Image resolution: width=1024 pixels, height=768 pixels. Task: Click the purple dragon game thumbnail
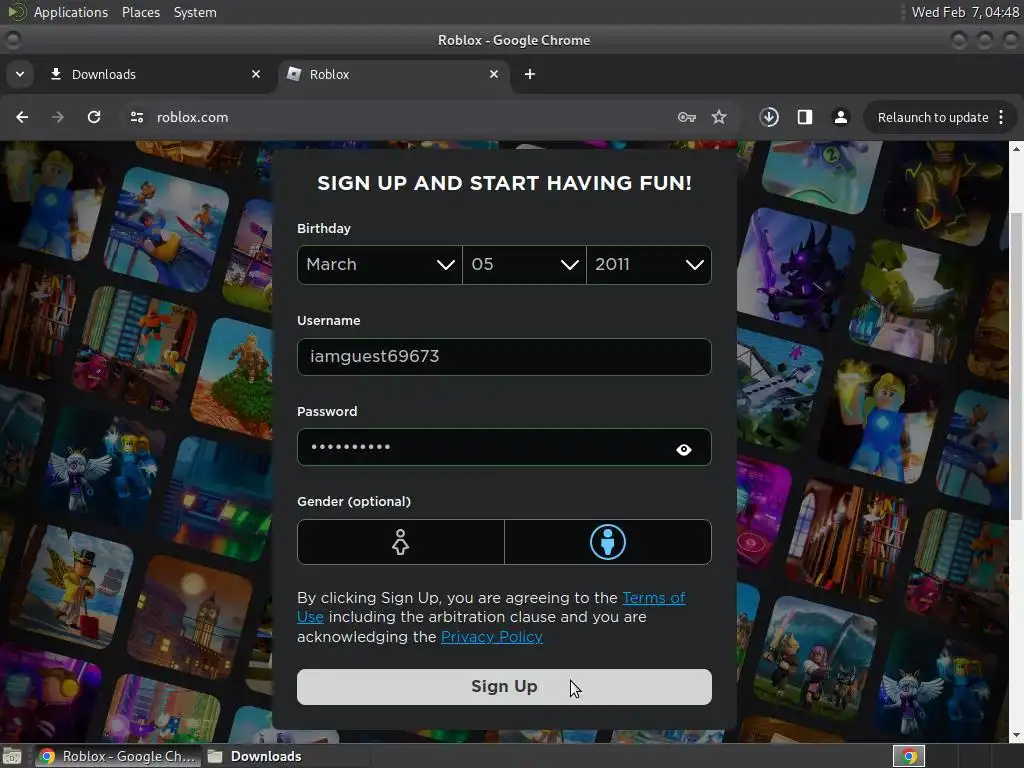[x=795, y=271]
